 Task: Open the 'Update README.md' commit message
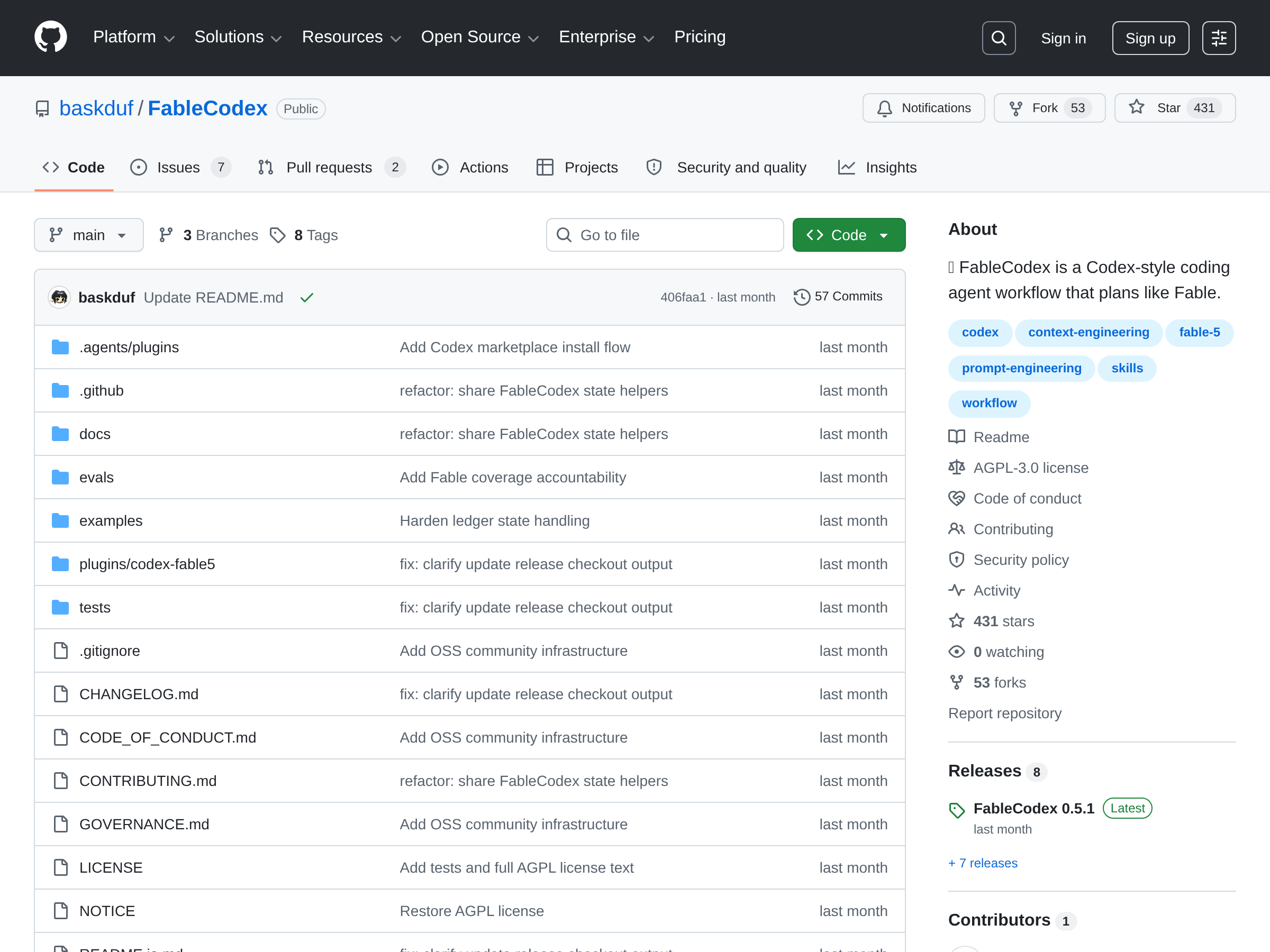click(213, 297)
